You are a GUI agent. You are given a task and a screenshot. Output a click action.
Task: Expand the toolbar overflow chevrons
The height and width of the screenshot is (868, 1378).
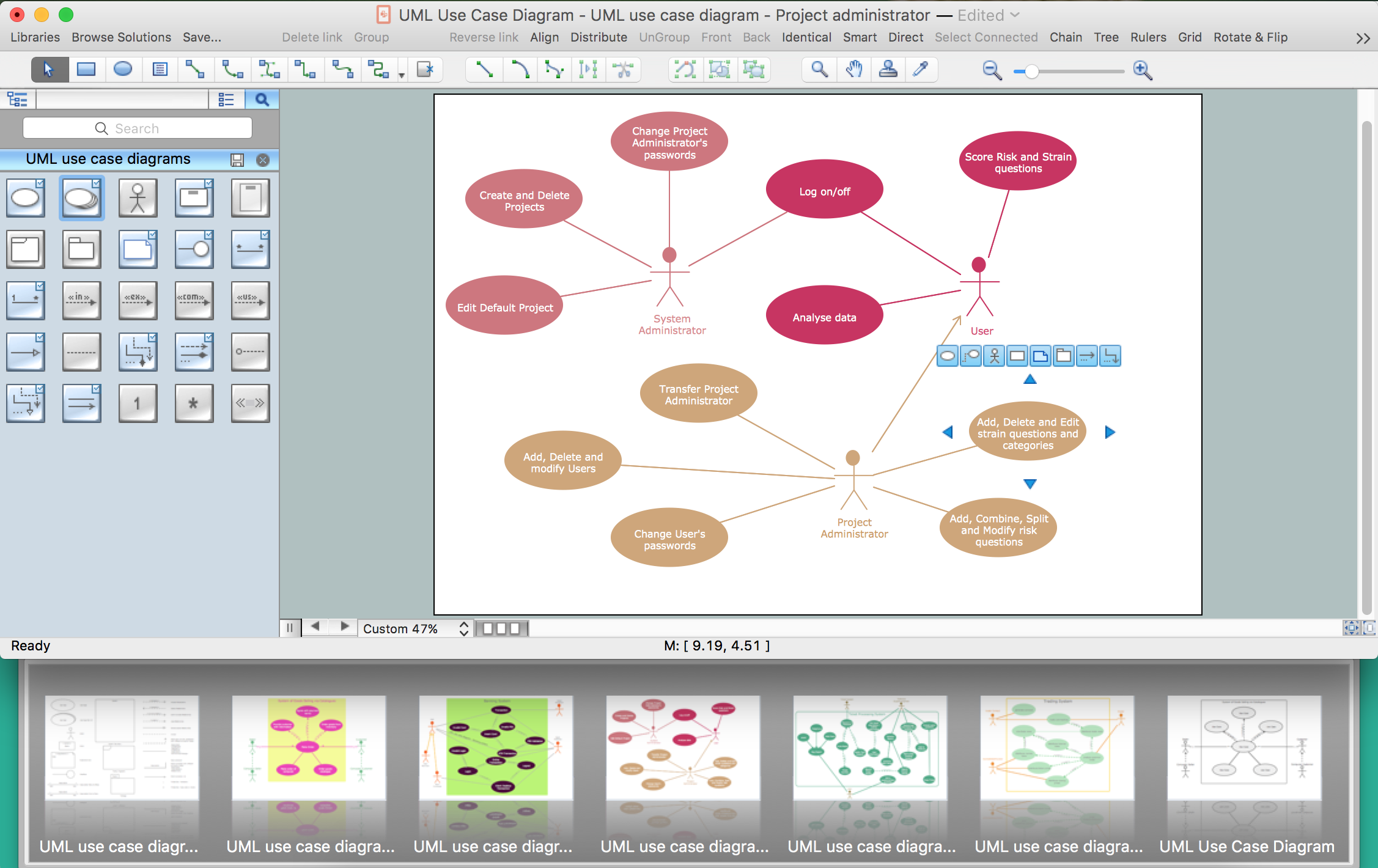coord(1363,39)
